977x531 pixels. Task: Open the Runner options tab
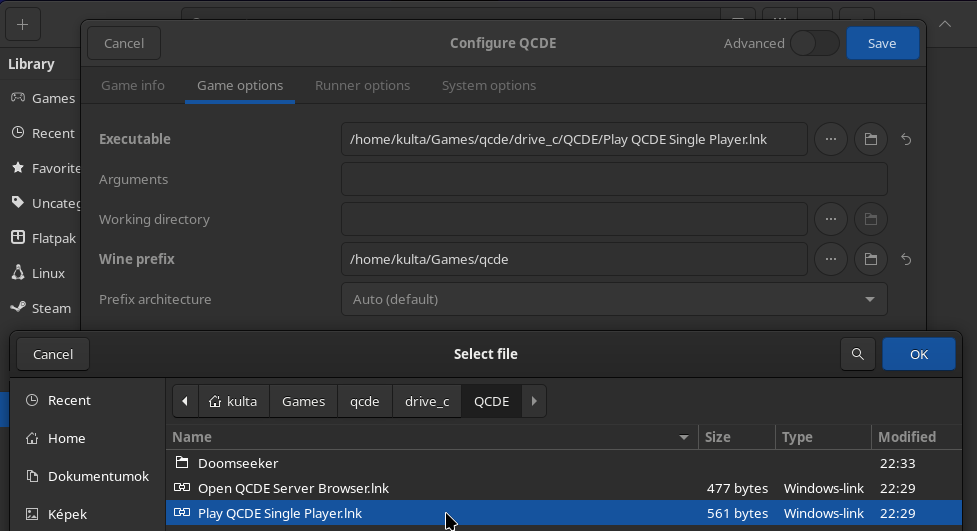pyautogui.click(x=362, y=85)
